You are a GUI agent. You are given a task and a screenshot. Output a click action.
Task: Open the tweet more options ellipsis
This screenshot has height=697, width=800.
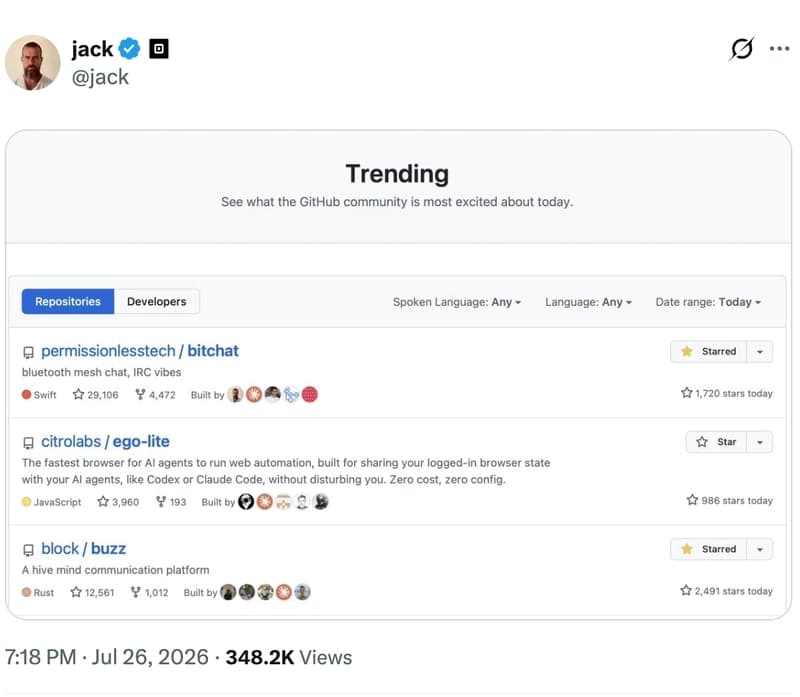(x=780, y=49)
